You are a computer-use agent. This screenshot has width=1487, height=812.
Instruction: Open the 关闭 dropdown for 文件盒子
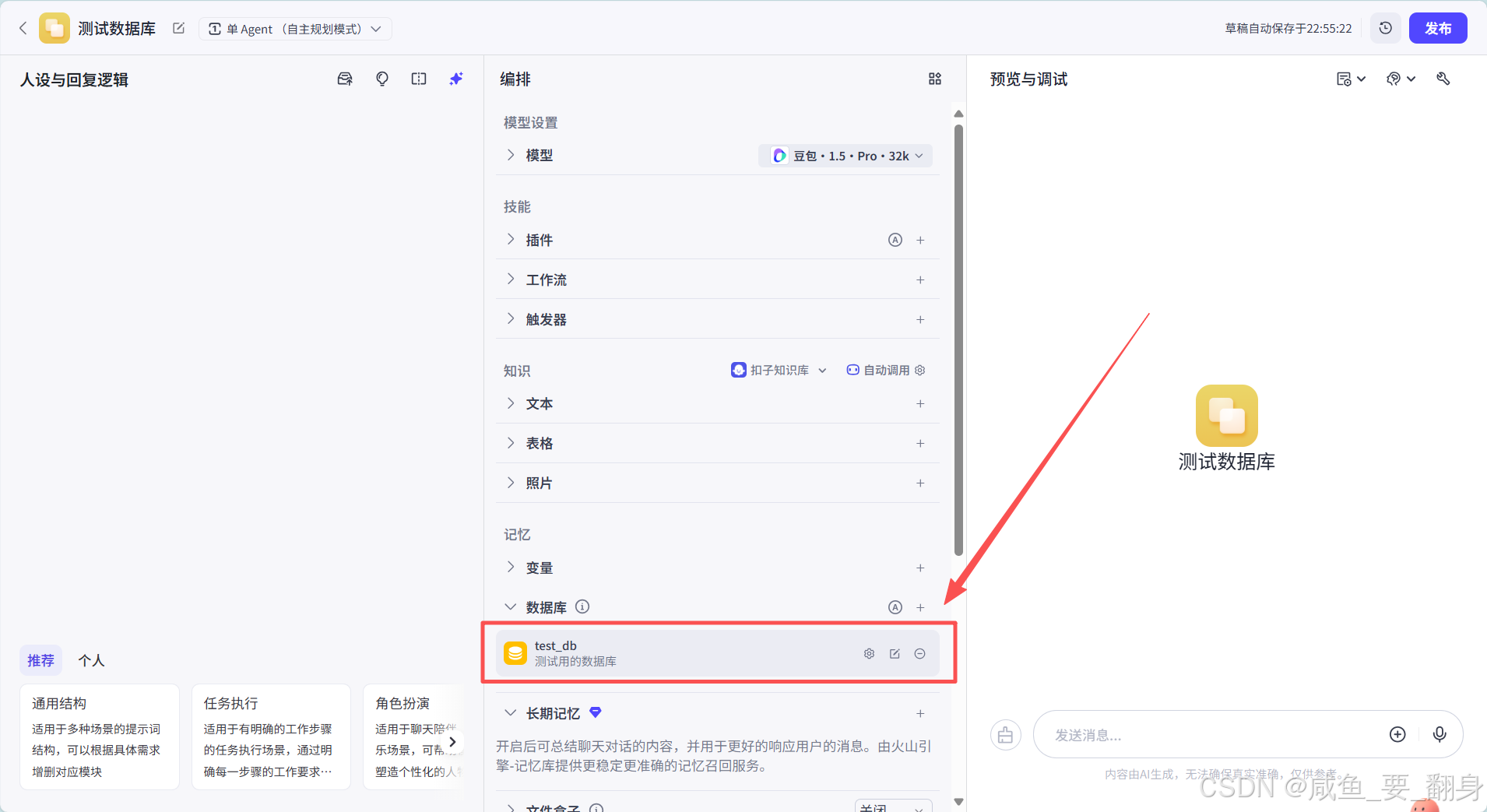coord(893,807)
